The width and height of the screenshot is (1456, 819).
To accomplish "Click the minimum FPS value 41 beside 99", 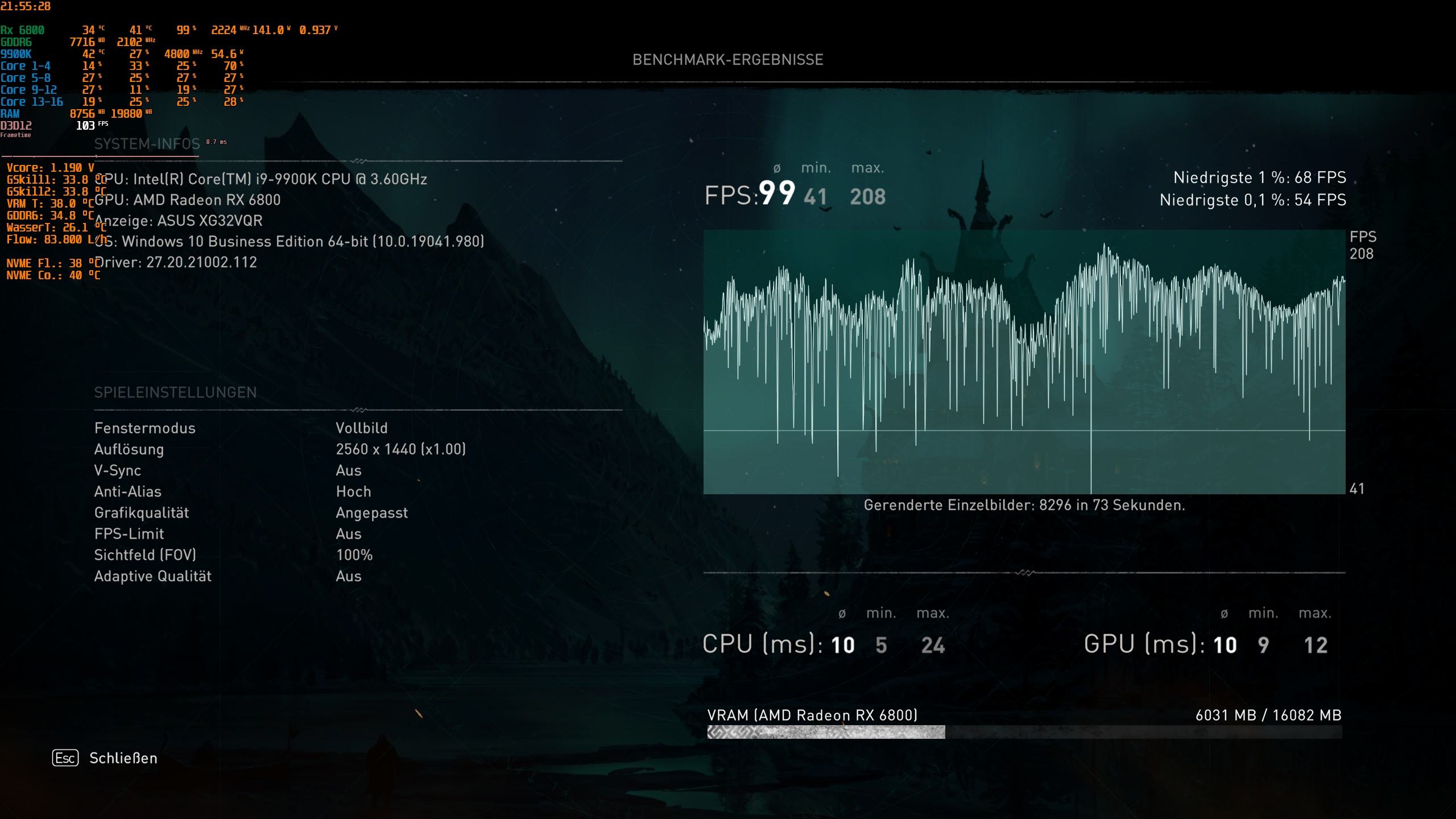I will (x=816, y=197).
